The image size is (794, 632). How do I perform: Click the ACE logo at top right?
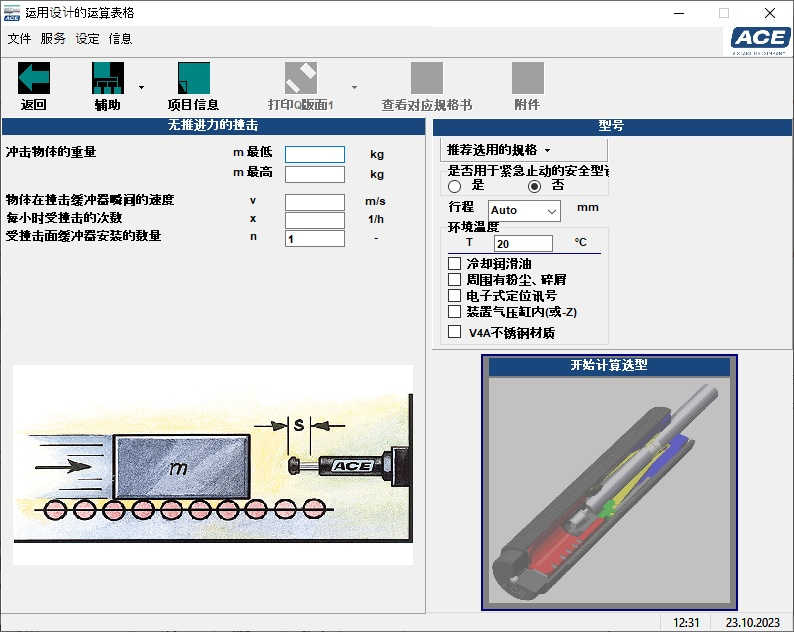tap(759, 38)
